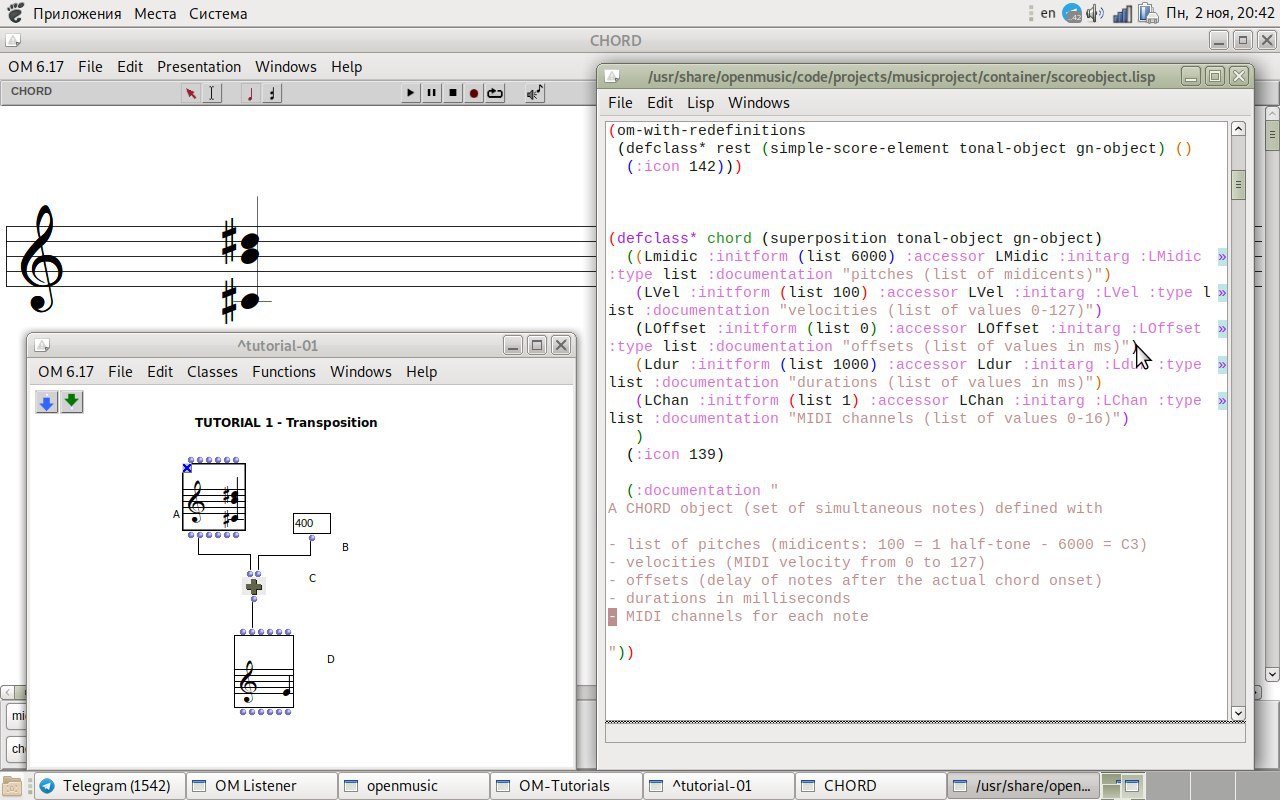Click the Lisp editor vertical scrollbar thumb
The height and width of the screenshot is (800, 1280).
(1238, 185)
